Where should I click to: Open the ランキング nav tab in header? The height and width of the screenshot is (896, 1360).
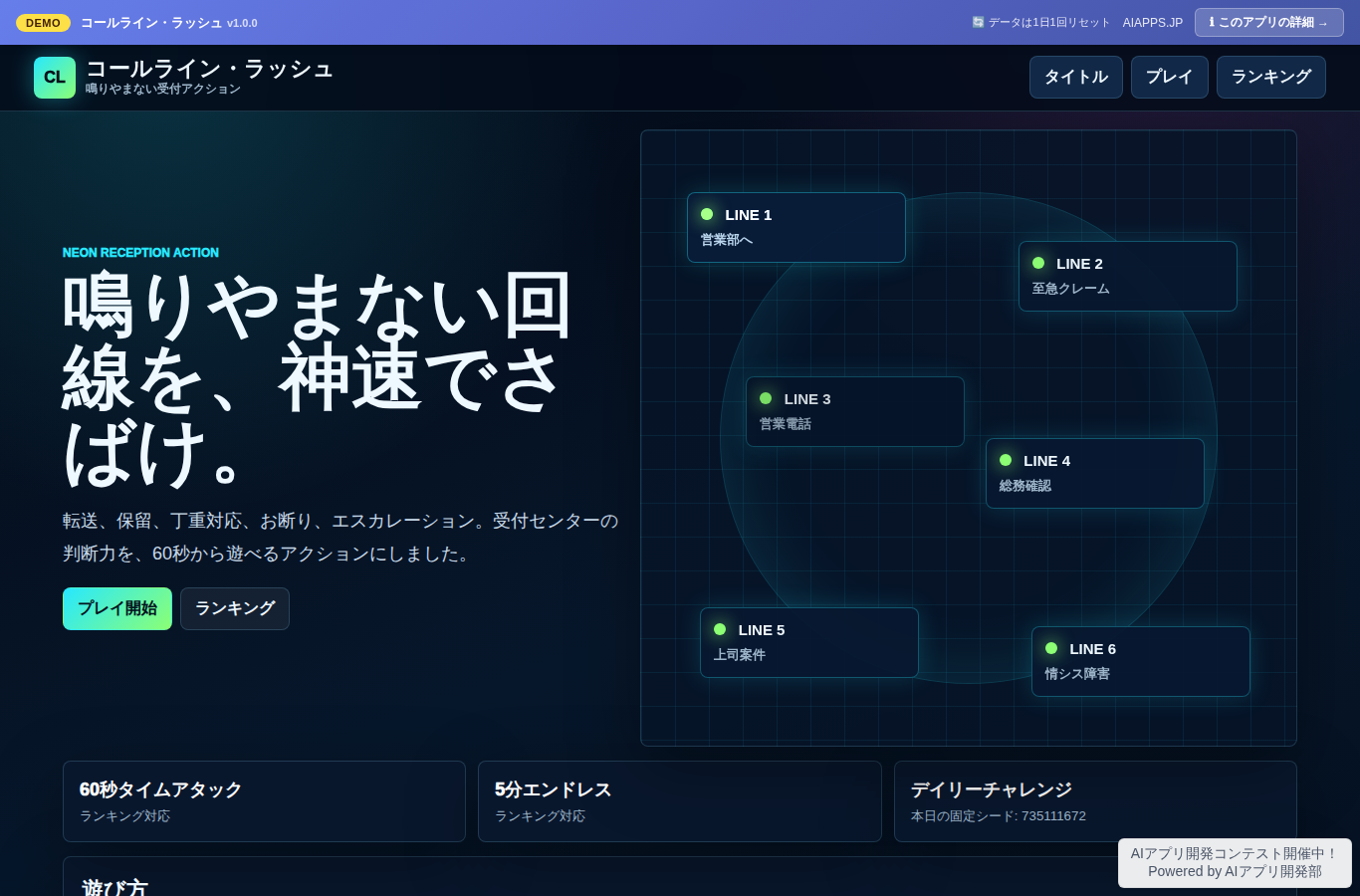click(x=1271, y=78)
